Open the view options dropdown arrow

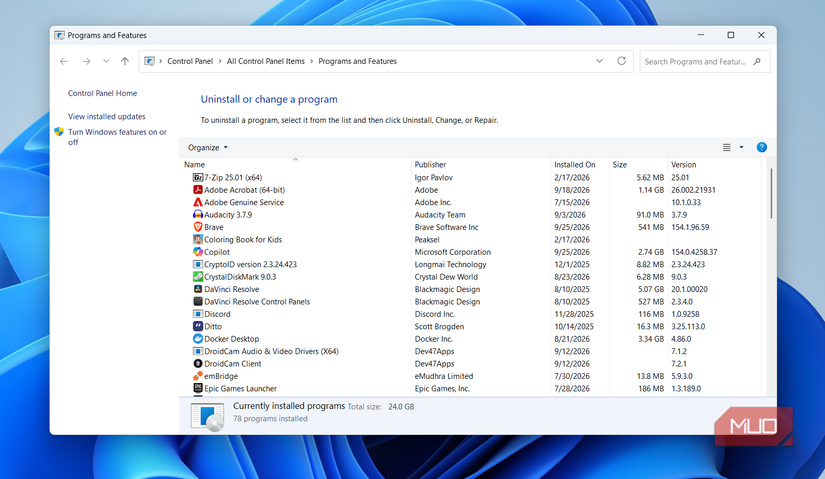(741, 147)
